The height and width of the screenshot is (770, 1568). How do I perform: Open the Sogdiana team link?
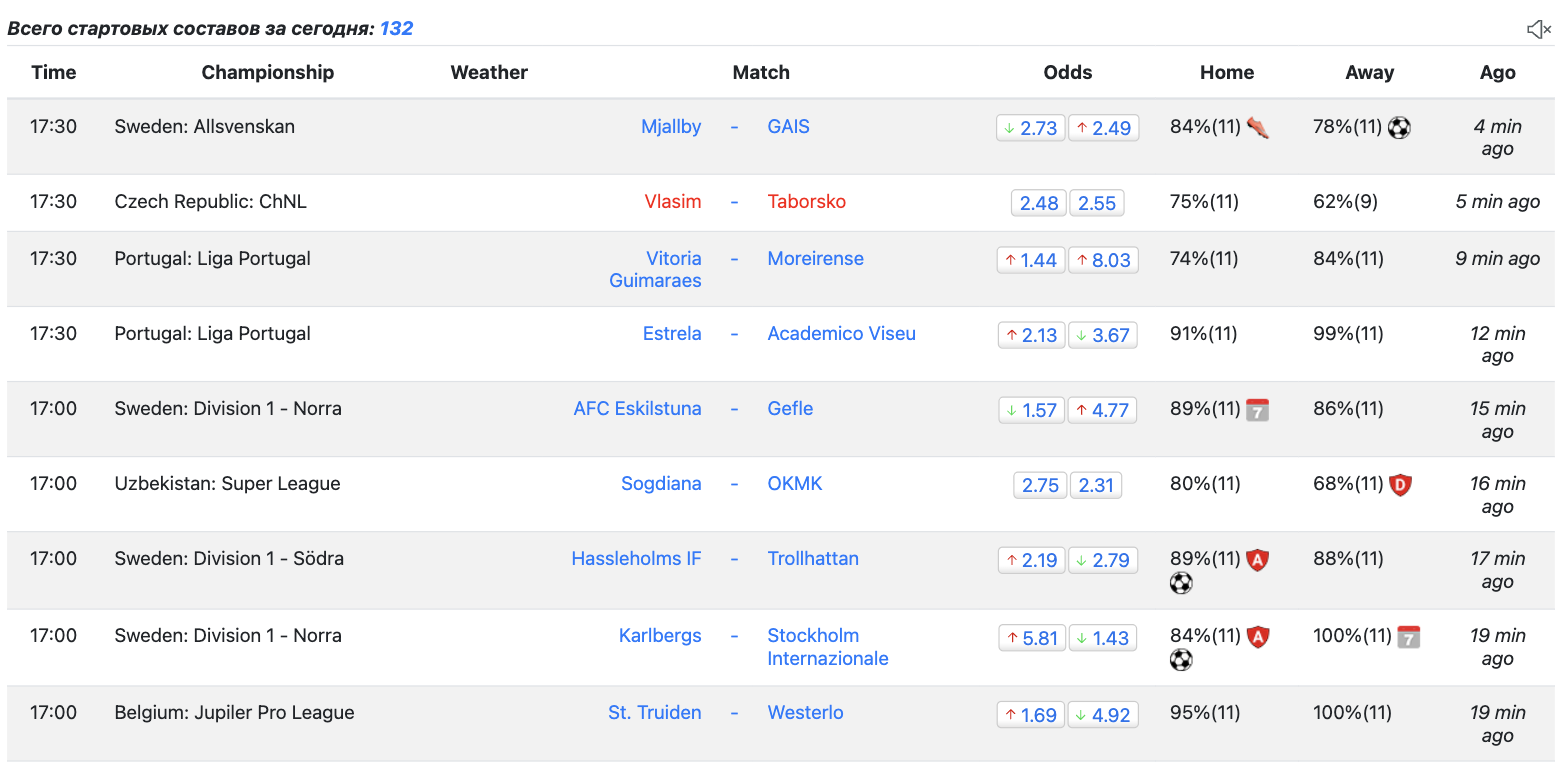661,484
